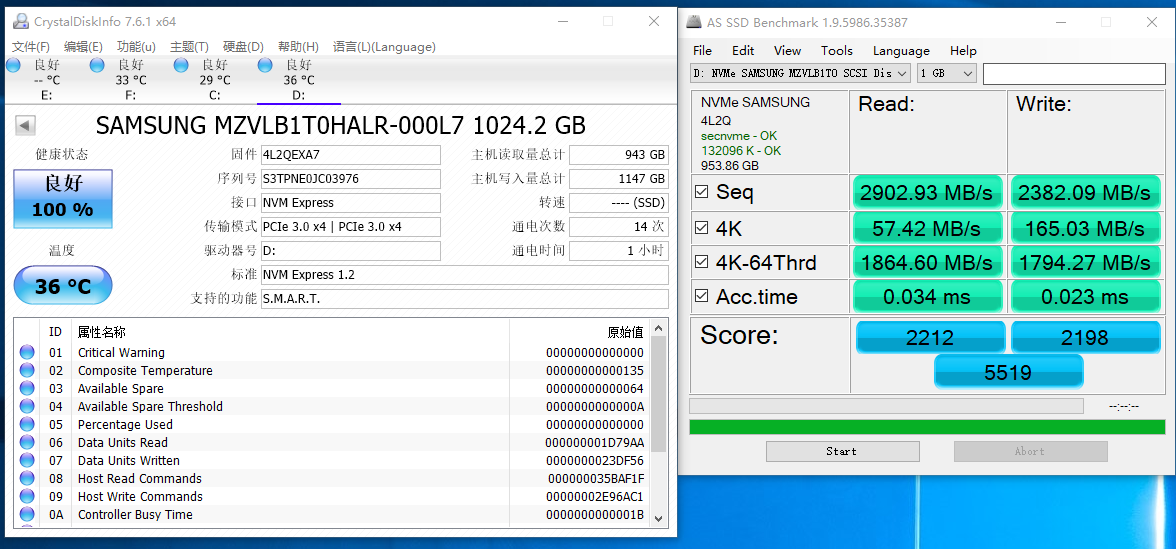The width and height of the screenshot is (1176, 549).
Task: Click status orb for Composite Temperature row
Action: 27,370
